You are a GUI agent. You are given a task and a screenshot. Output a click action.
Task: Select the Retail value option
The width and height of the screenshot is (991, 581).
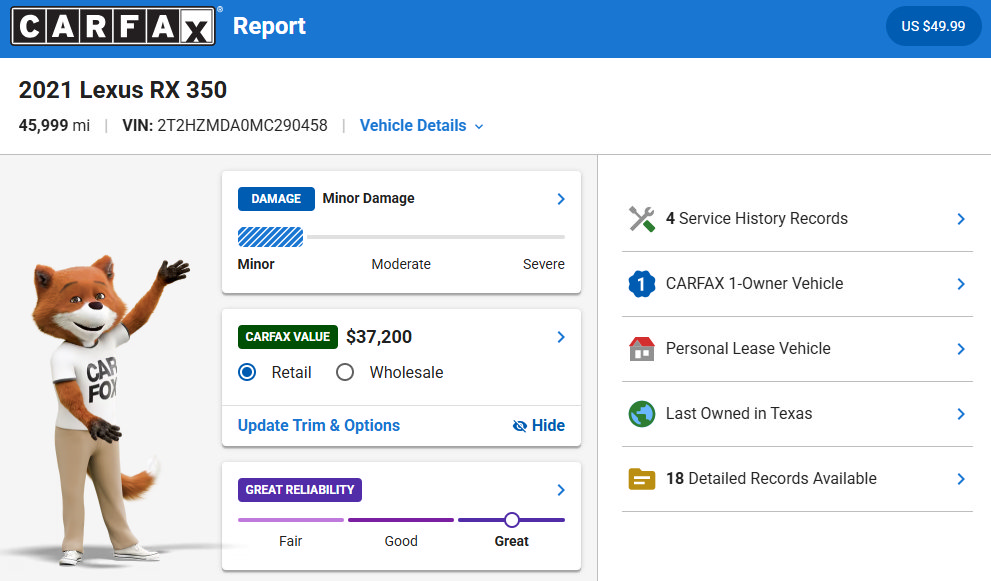247,372
